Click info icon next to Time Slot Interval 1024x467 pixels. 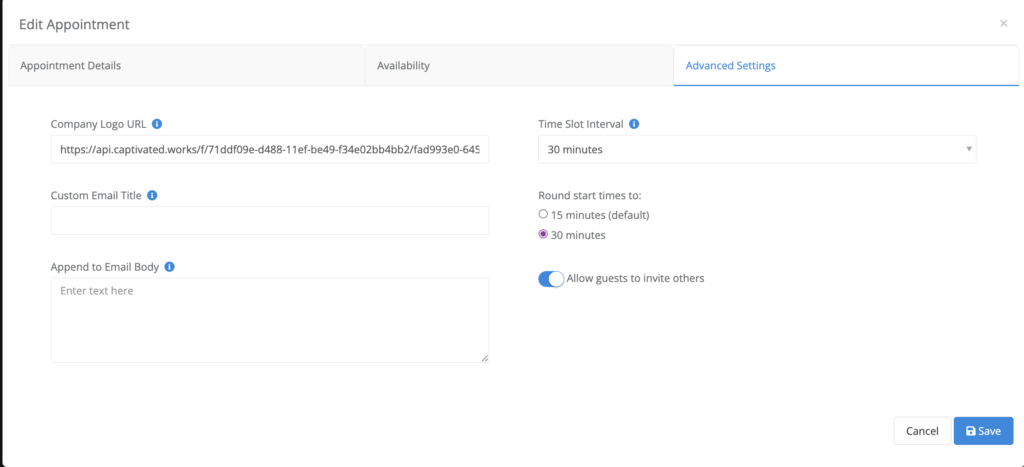[x=634, y=123]
